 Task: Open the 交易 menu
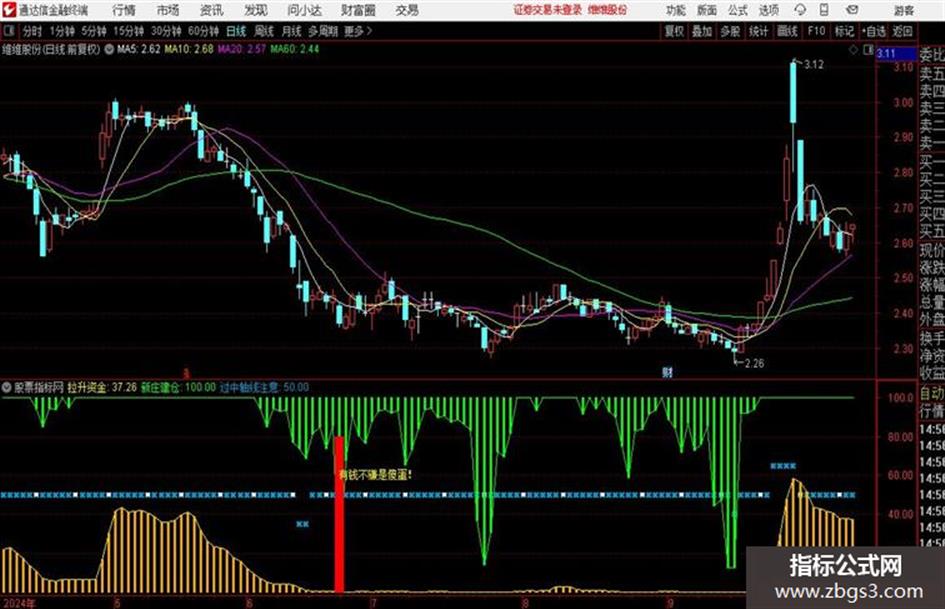[407, 10]
